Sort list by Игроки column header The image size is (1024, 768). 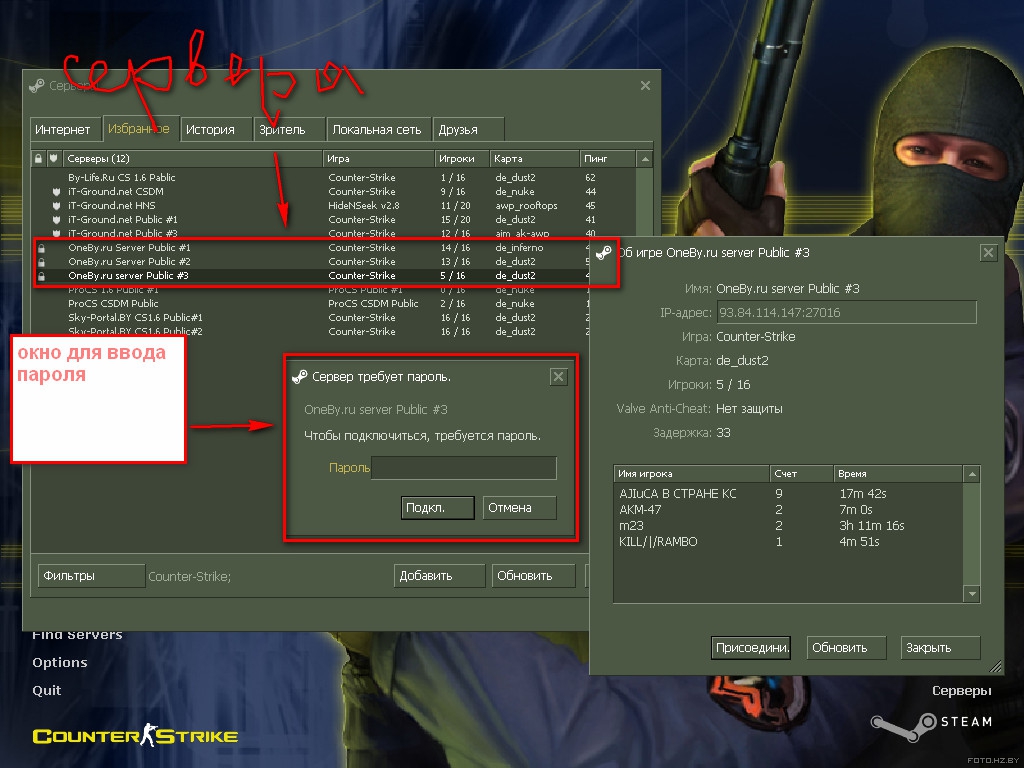point(462,159)
